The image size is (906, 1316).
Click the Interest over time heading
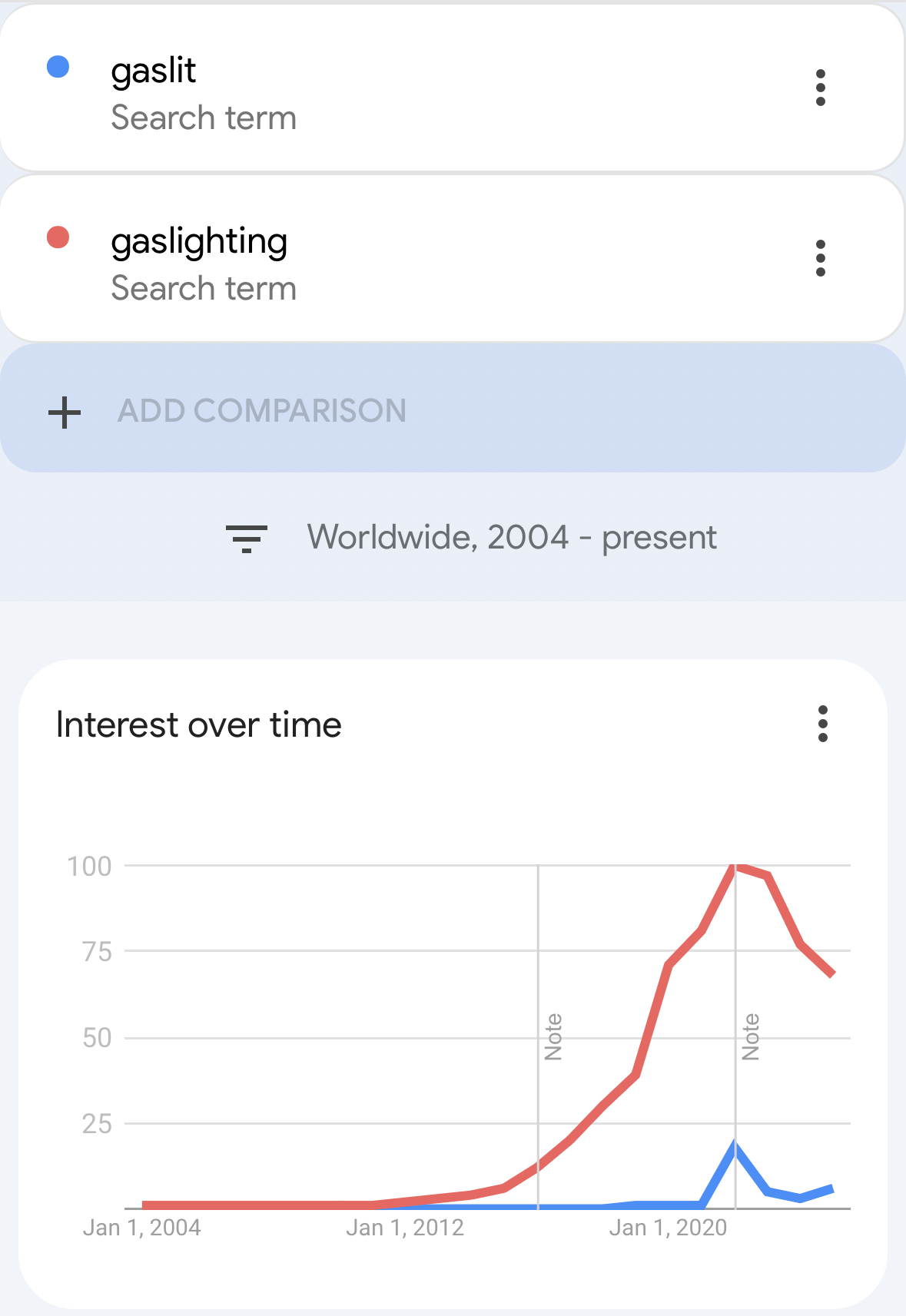point(199,725)
